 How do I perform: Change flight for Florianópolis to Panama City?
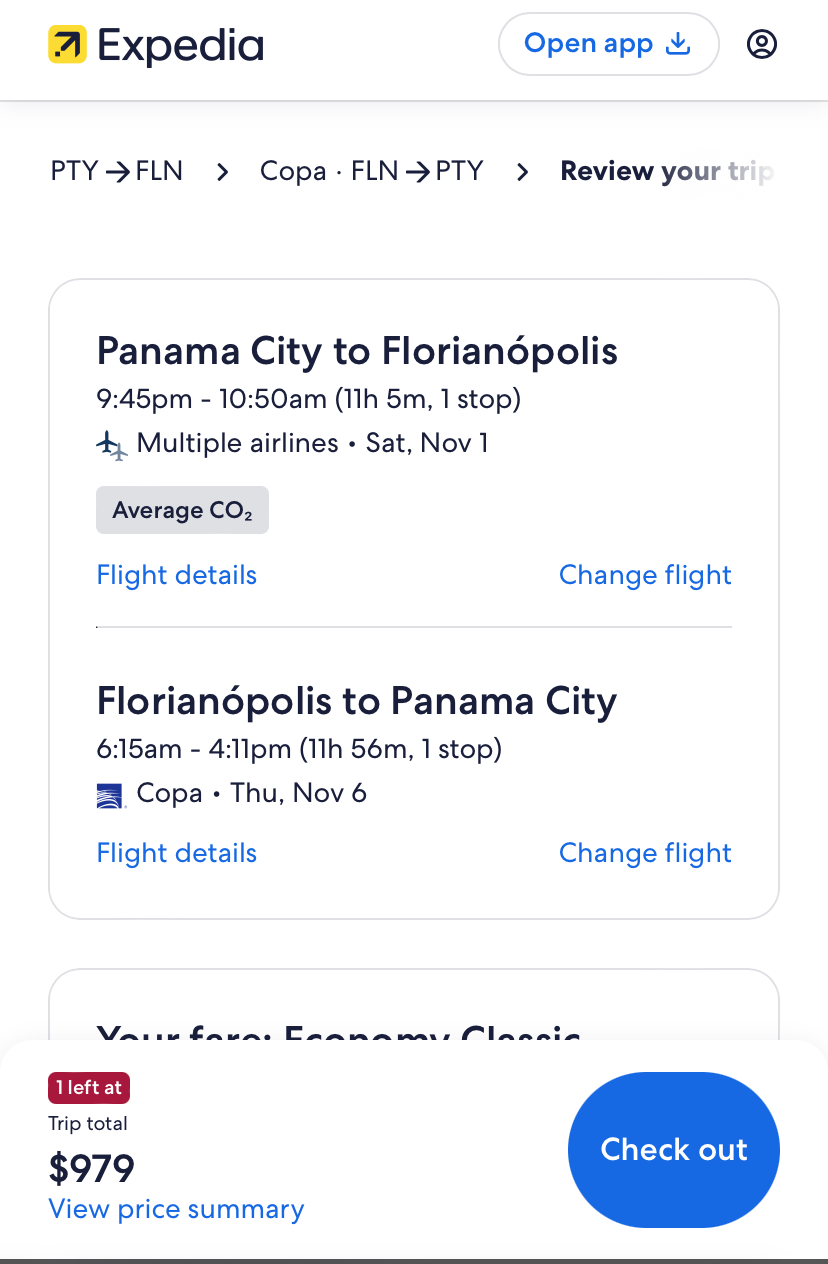[x=645, y=853]
